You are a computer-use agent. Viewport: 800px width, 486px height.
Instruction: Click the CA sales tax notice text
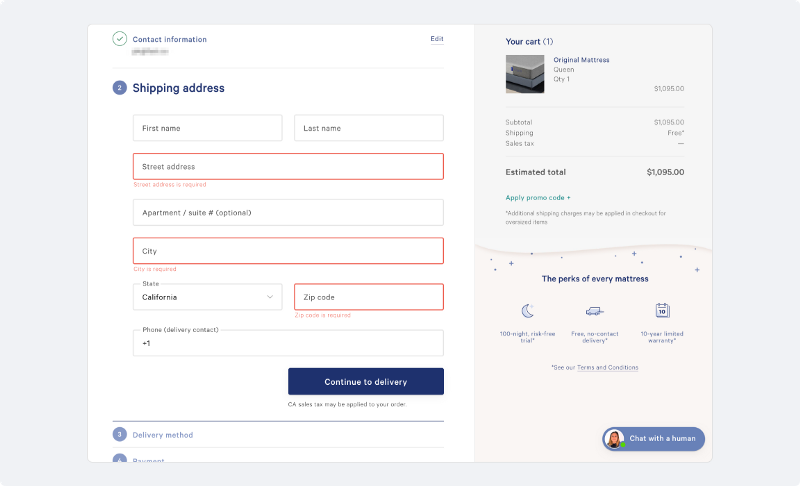pyautogui.click(x=347, y=404)
